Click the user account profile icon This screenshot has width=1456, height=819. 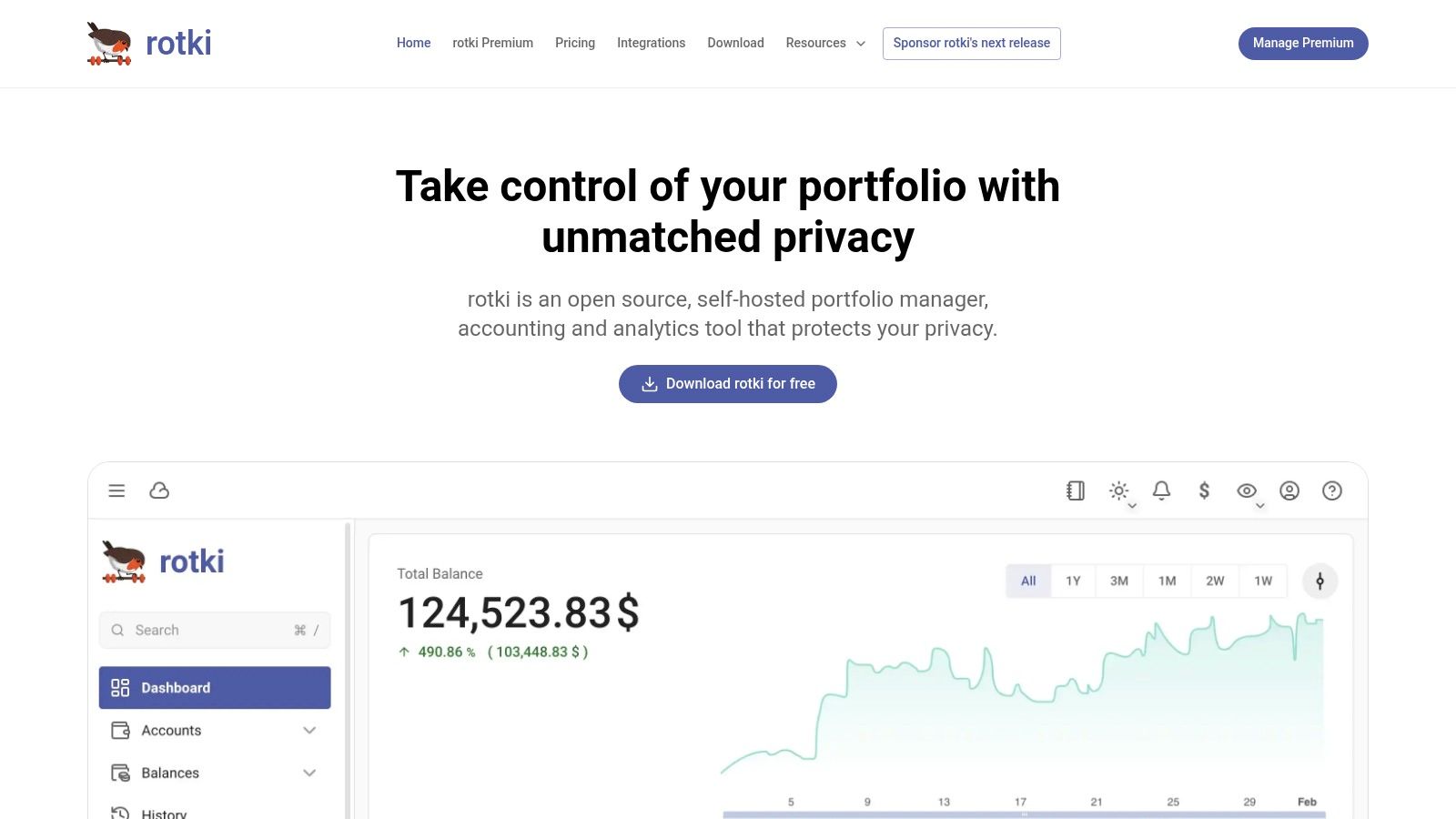coord(1289,491)
